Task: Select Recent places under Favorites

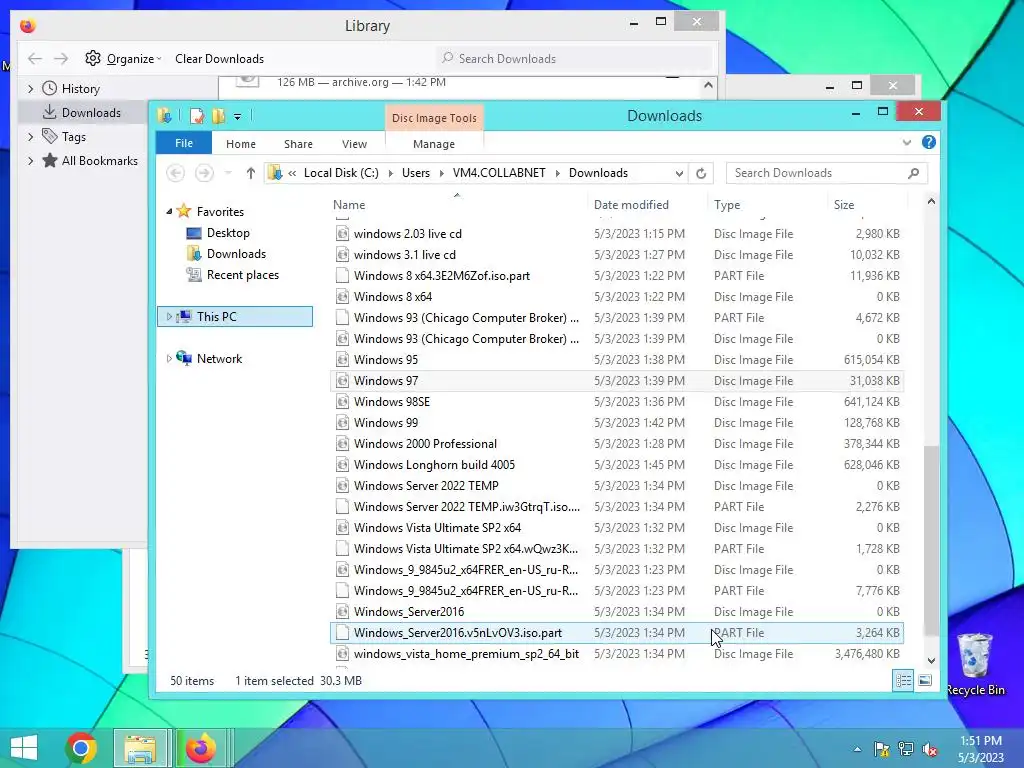Action: [x=243, y=275]
